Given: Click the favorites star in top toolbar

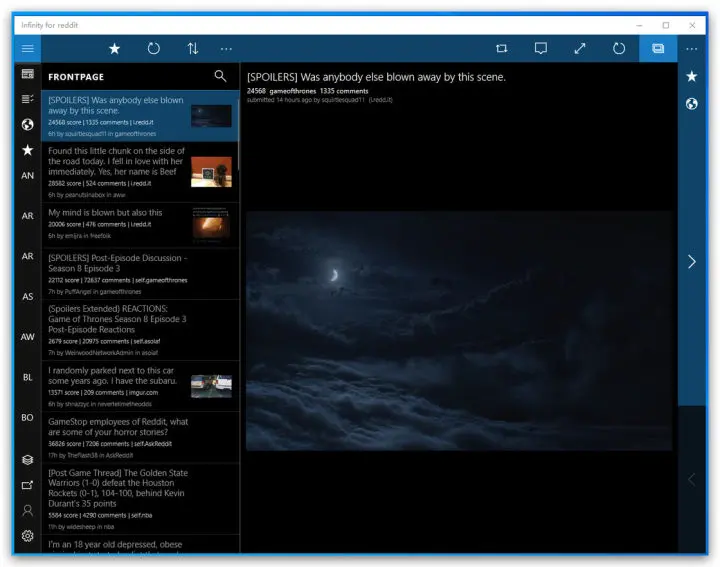Looking at the screenshot, I should point(114,49).
